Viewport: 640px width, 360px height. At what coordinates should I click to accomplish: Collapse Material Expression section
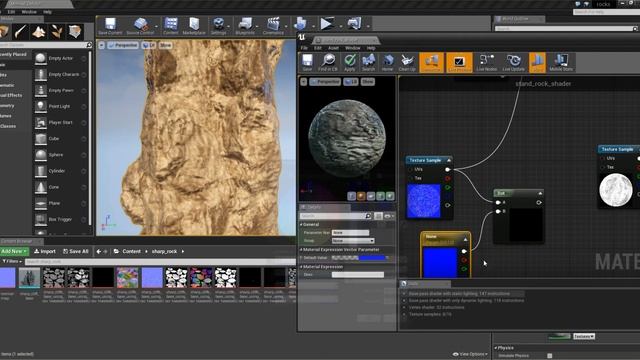(x=302, y=267)
